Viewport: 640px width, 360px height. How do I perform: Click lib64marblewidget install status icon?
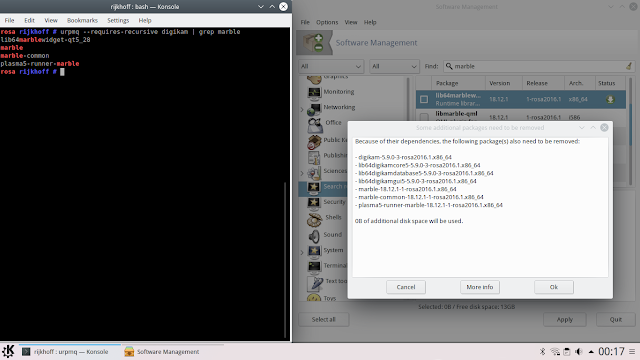pos(610,99)
